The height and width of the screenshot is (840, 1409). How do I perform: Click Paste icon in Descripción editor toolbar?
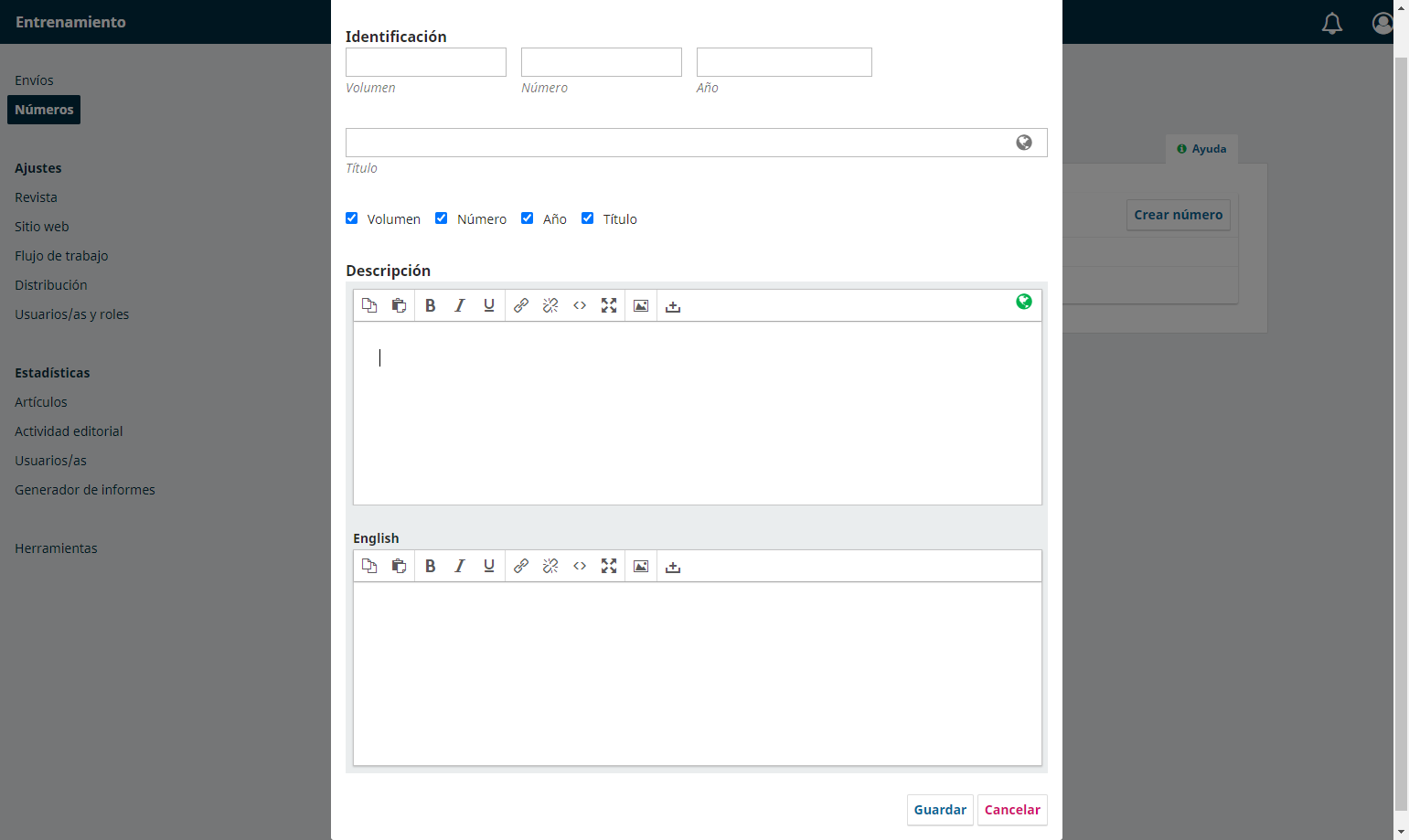tap(399, 305)
